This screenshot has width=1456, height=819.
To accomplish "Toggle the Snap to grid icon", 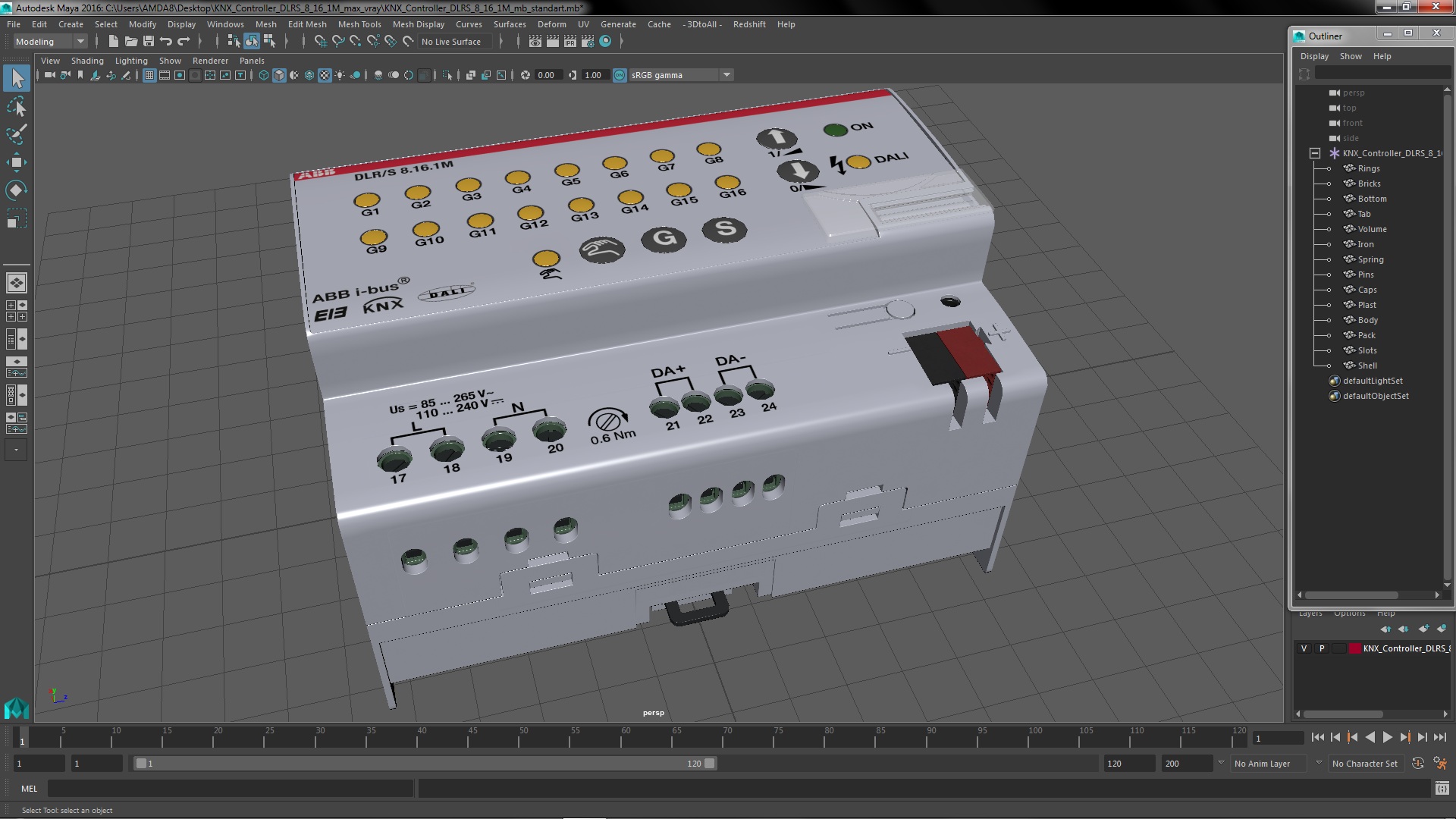I will pos(321,41).
